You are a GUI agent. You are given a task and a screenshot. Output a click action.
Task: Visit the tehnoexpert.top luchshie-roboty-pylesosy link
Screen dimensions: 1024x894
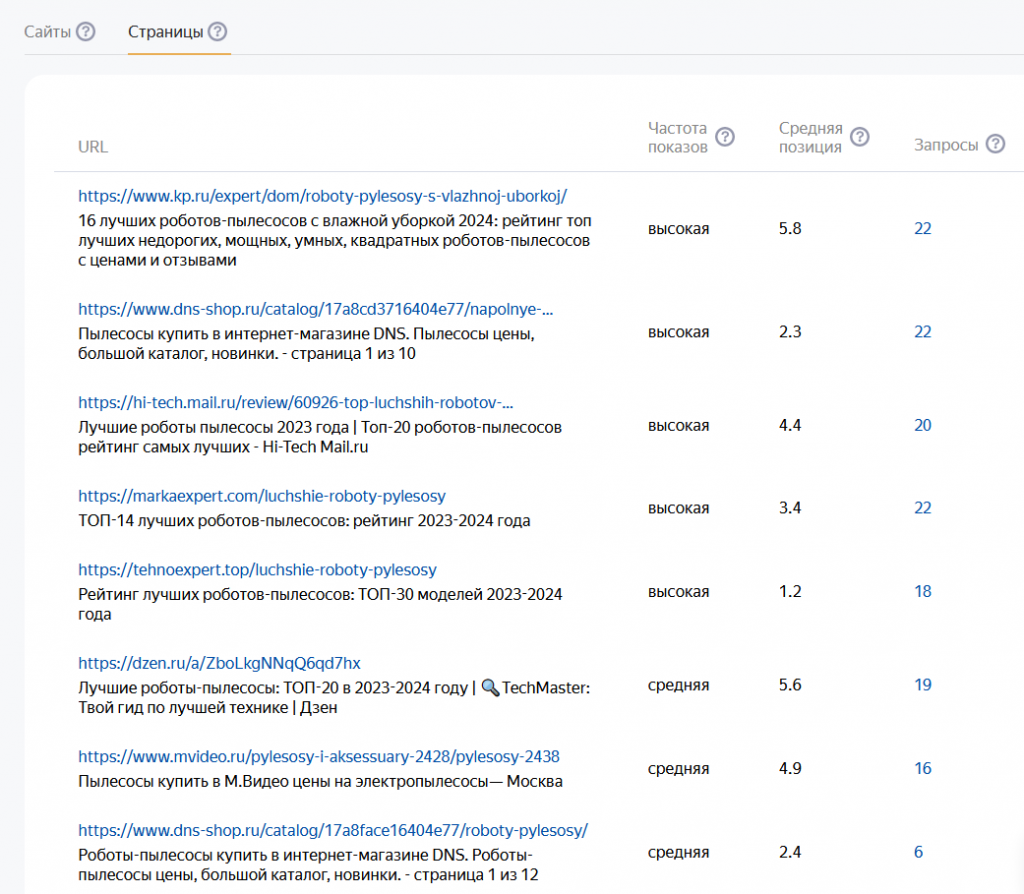[257, 569]
